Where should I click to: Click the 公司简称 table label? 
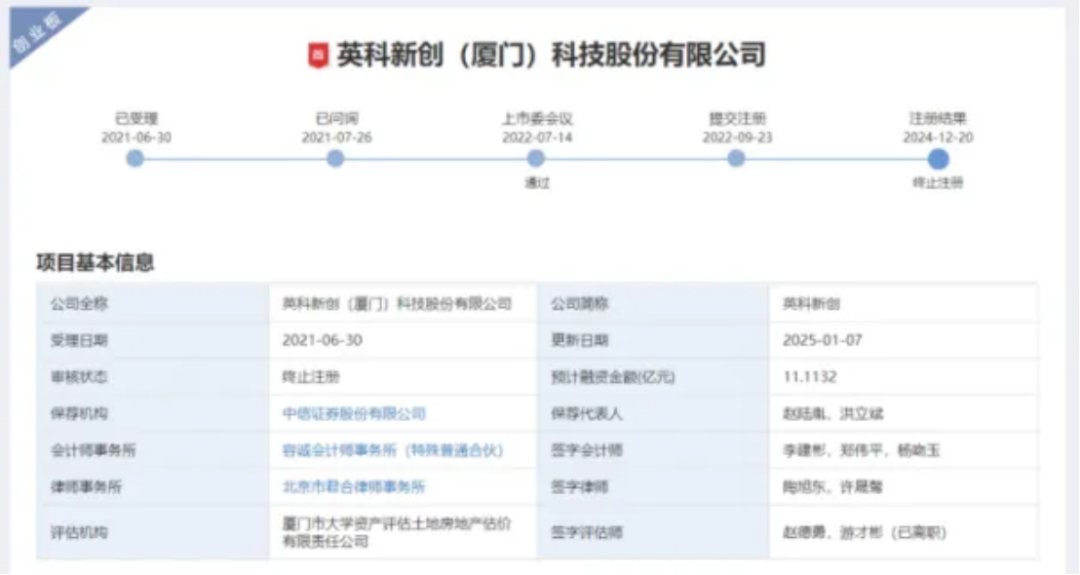click(x=580, y=304)
